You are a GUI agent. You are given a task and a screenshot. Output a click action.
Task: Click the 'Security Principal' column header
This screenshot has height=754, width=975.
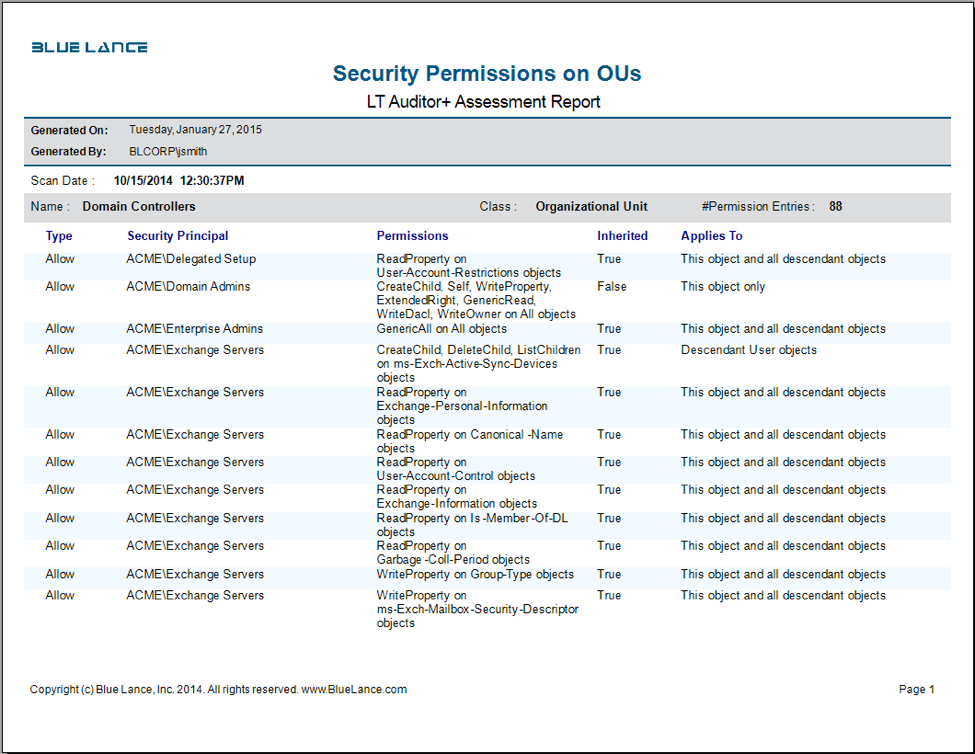point(178,236)
